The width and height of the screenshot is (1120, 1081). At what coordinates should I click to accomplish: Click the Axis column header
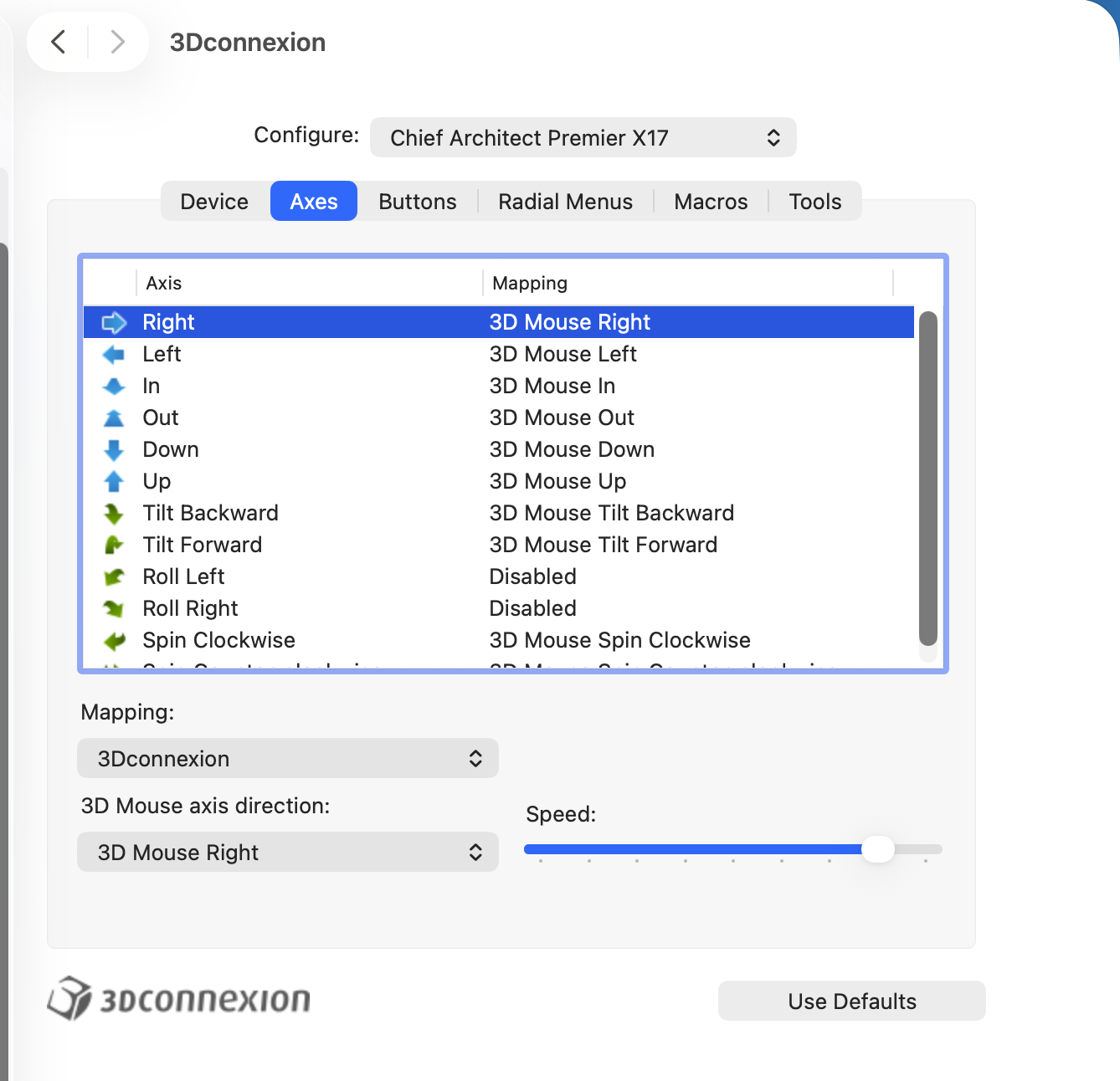(x=309, y=283)
